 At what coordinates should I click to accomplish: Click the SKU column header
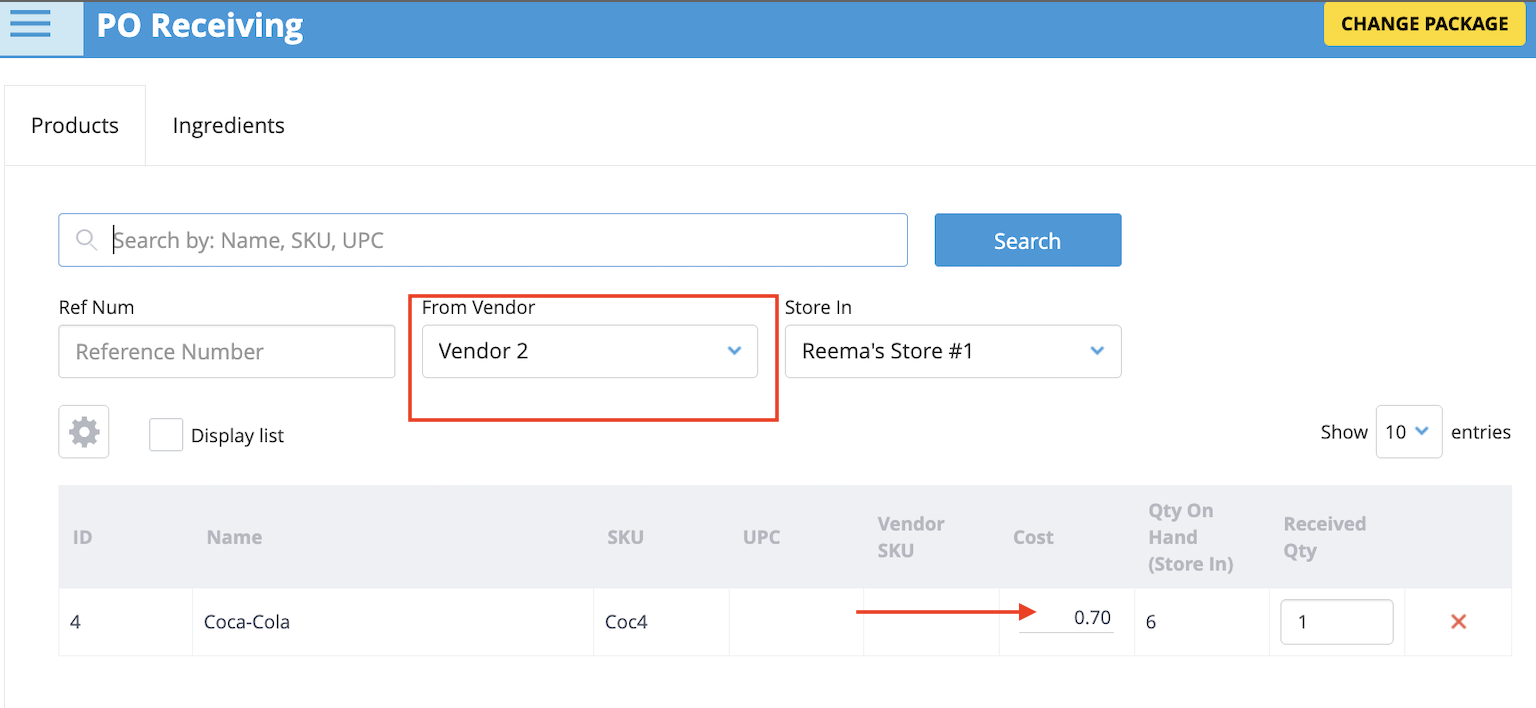pyautogui.click(x=625, y=537)
